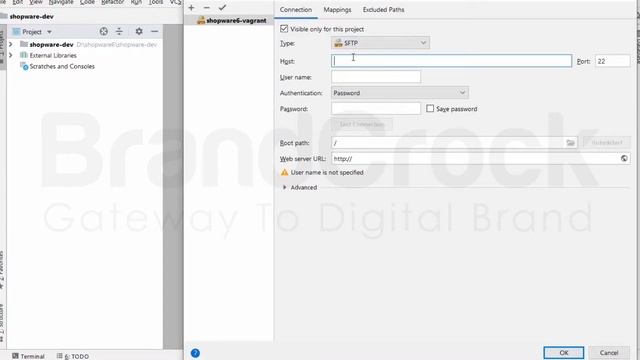Switch to the Excluded Paths tab
This screenshot has width=640, height=360.
[383, 9]
